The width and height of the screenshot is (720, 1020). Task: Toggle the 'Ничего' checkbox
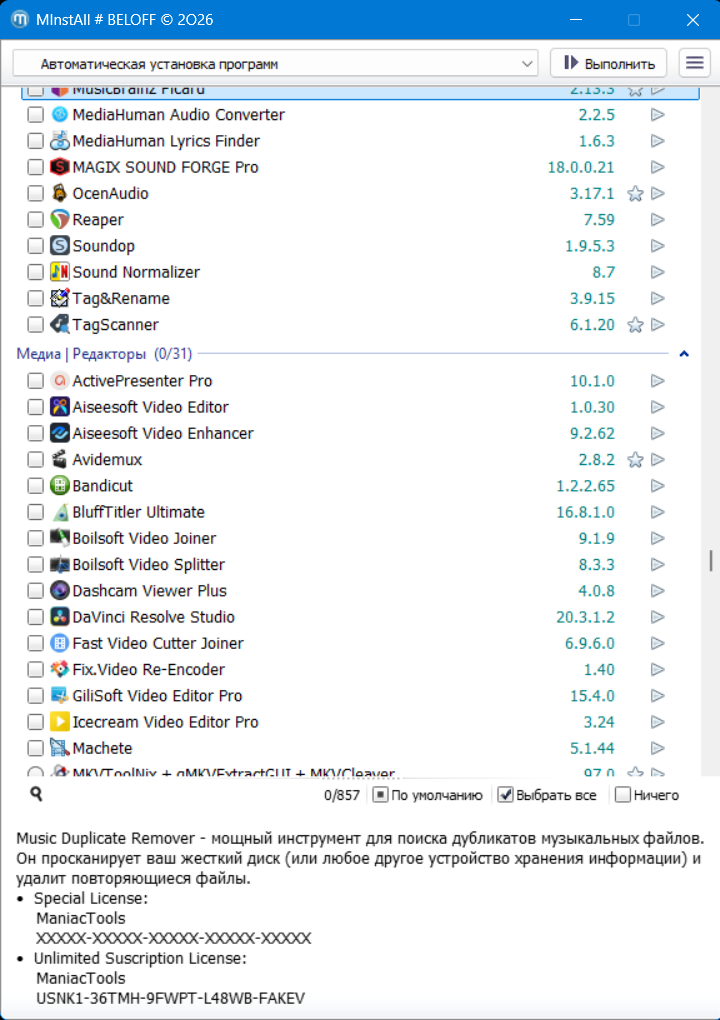[622, 795]
